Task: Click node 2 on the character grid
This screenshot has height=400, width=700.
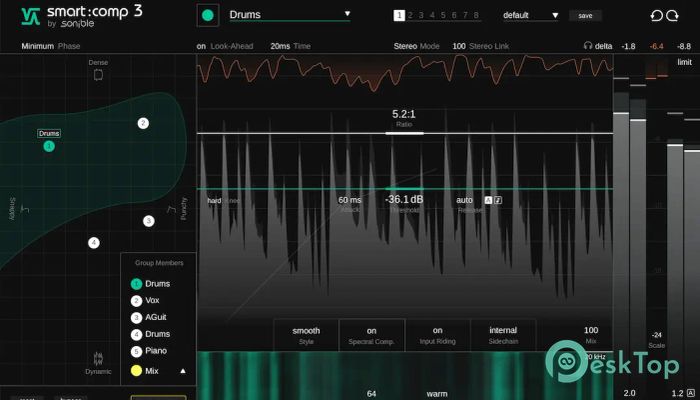Action: click(143, 123)
